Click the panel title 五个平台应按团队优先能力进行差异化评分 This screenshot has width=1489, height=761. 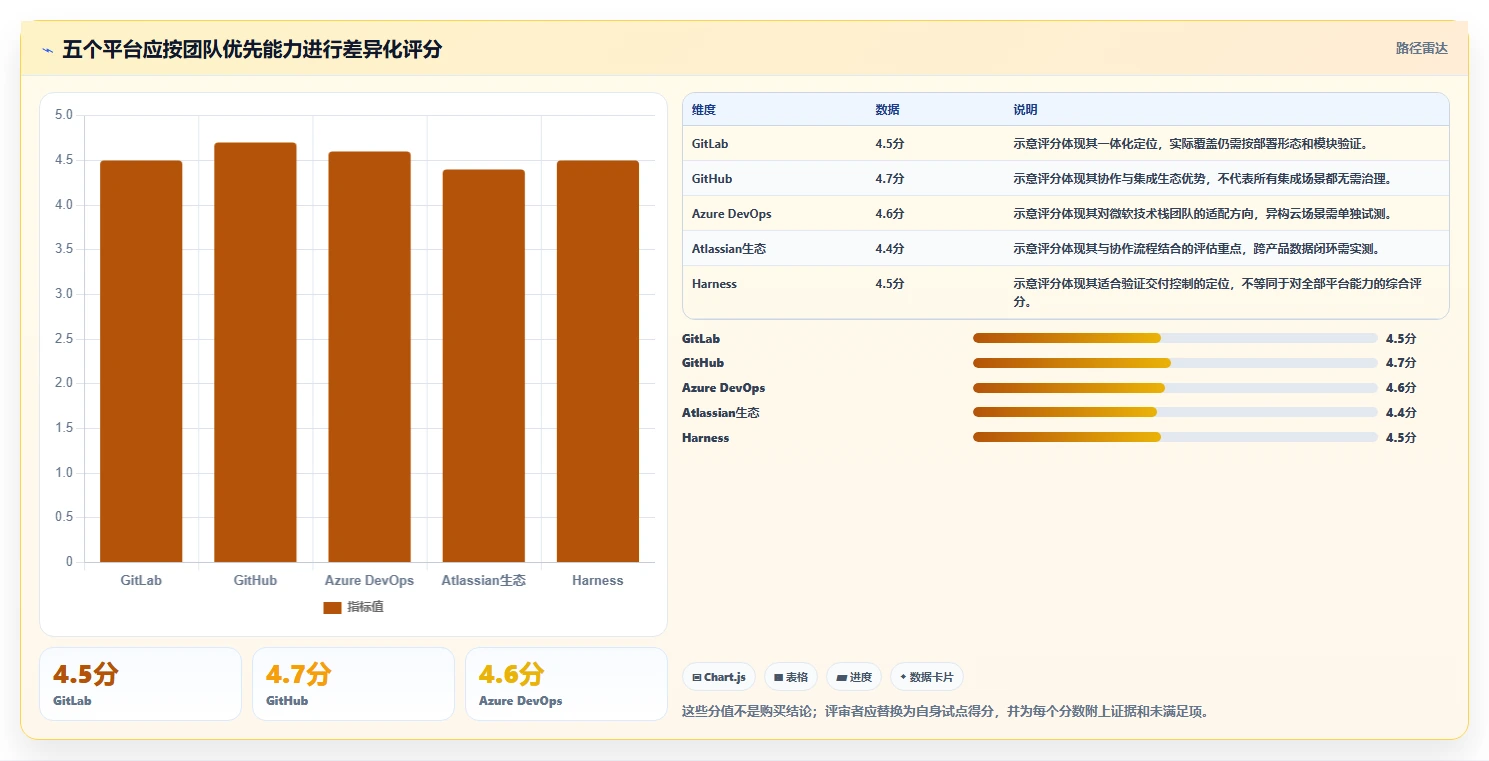point(252,50)
